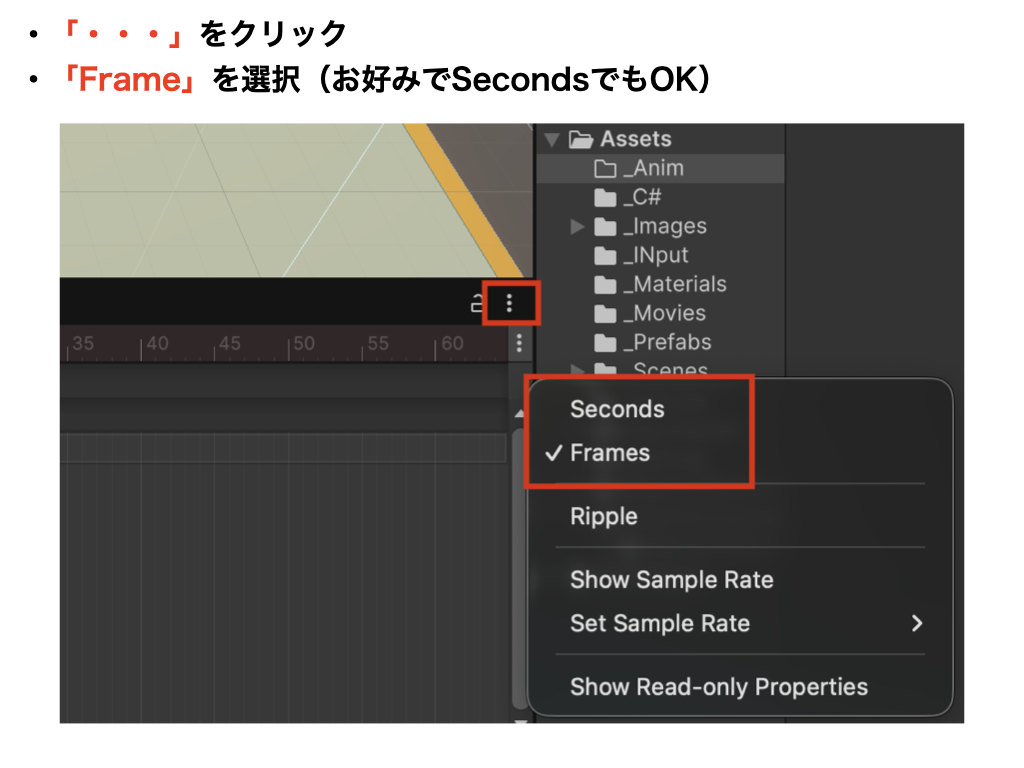Collapse the Assets folder tree

(x=551, y=140)
